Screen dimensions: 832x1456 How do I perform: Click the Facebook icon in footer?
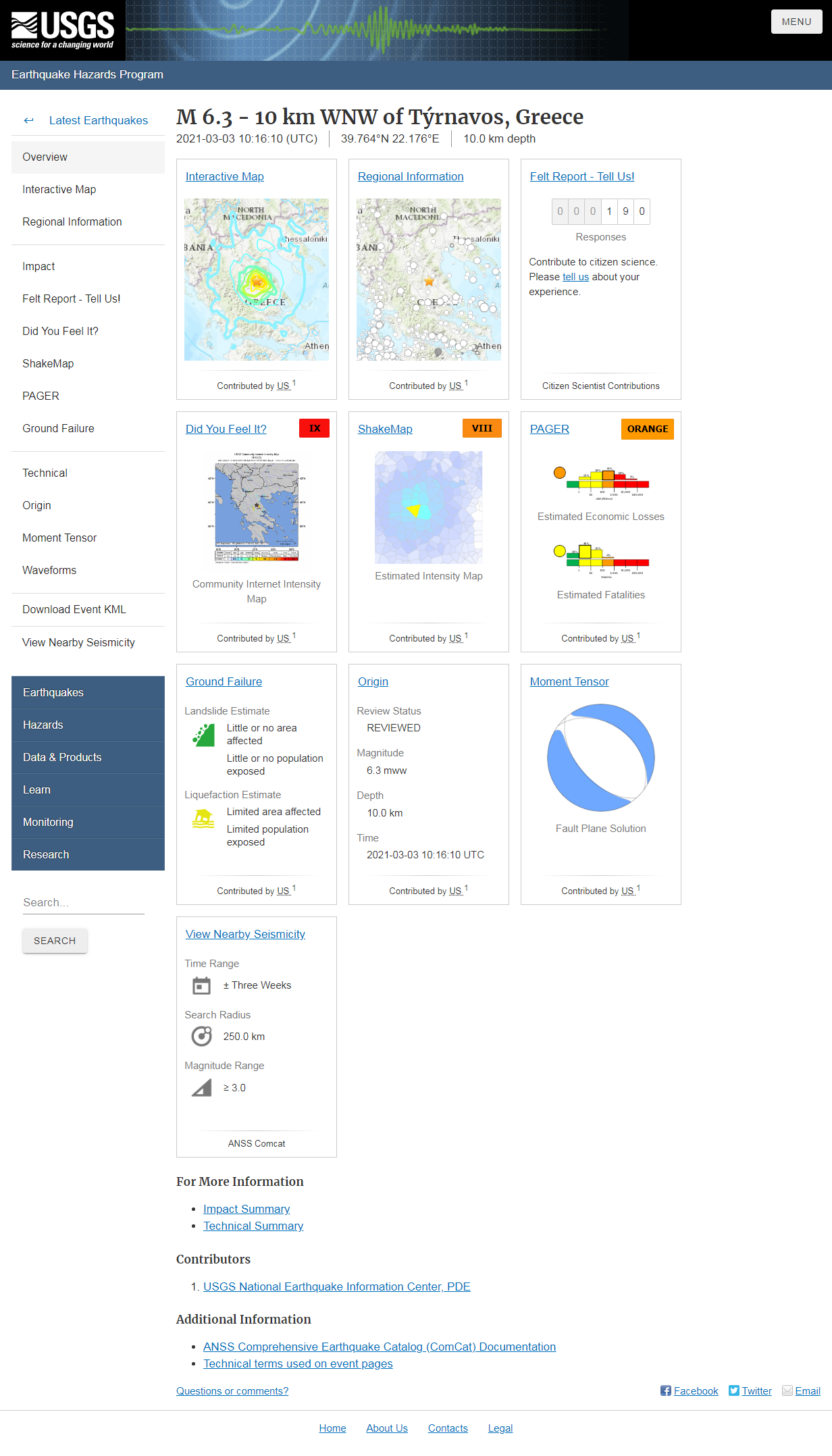coord(666,1390)
